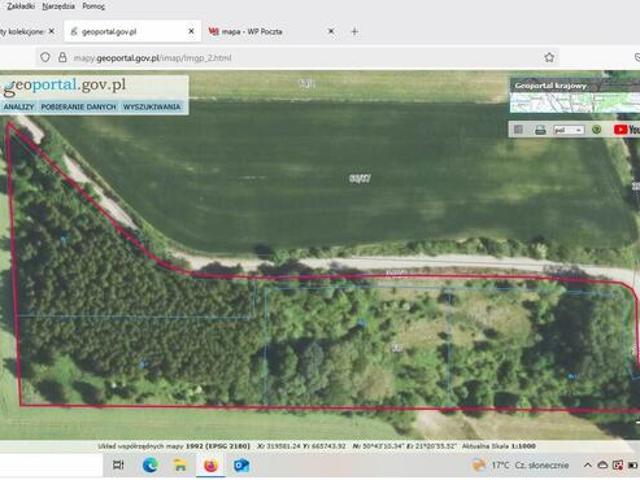Click the map layers grid icon

click(x=518, y=129)
